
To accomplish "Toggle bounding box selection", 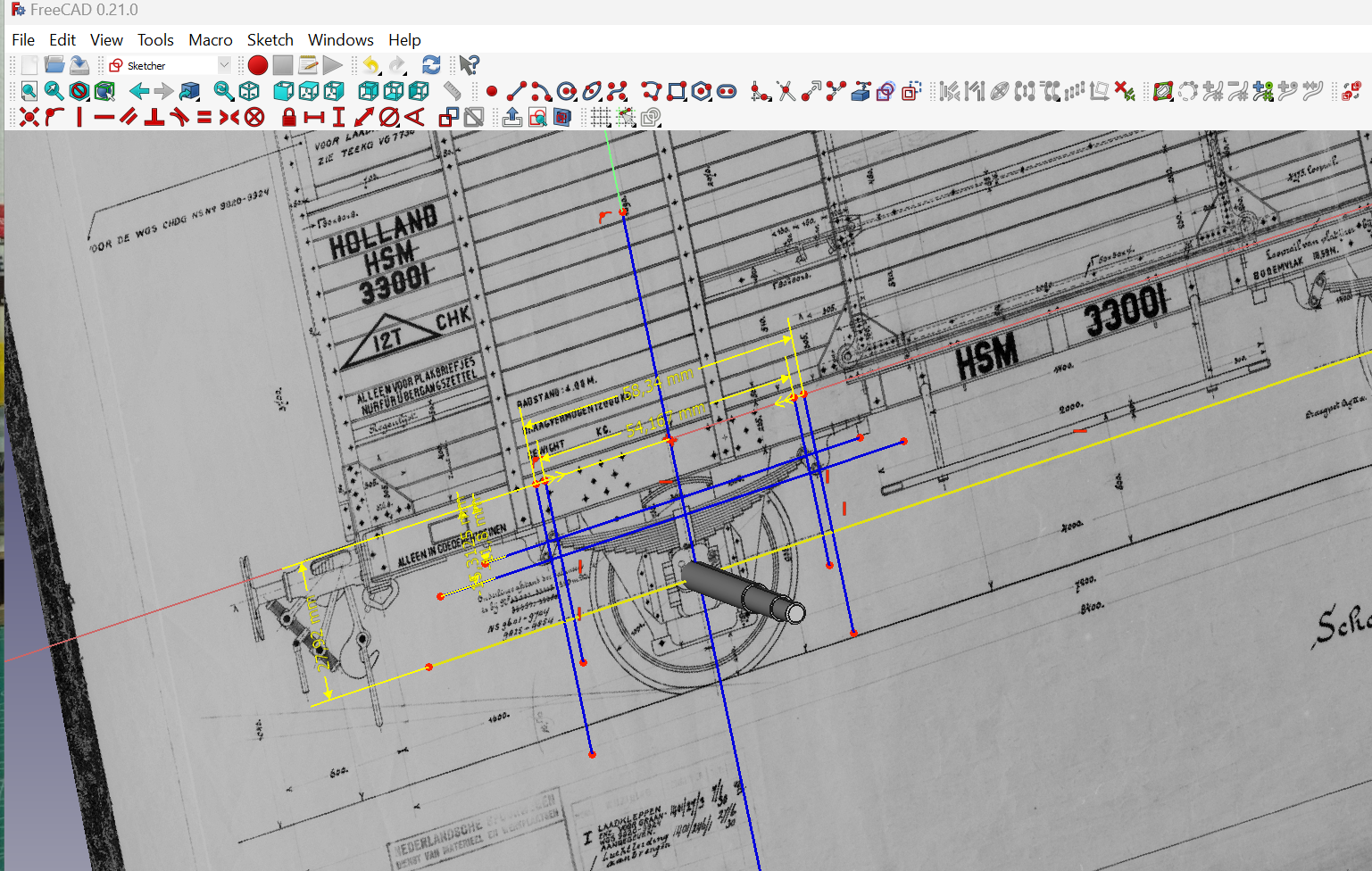I will pyautogui.click(x=104, y=91).
